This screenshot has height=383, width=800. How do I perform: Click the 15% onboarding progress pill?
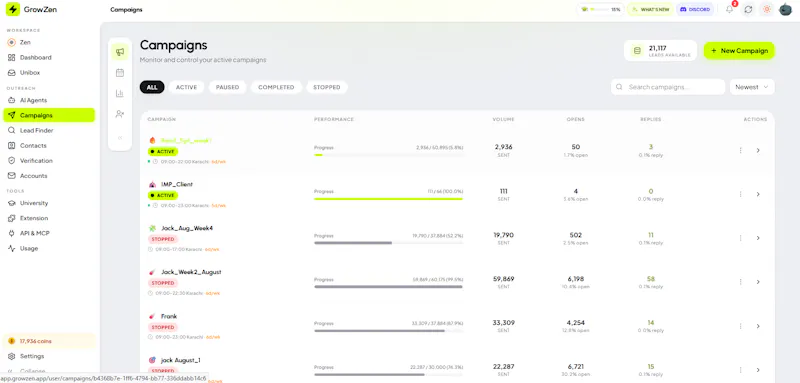pos(601,9)
